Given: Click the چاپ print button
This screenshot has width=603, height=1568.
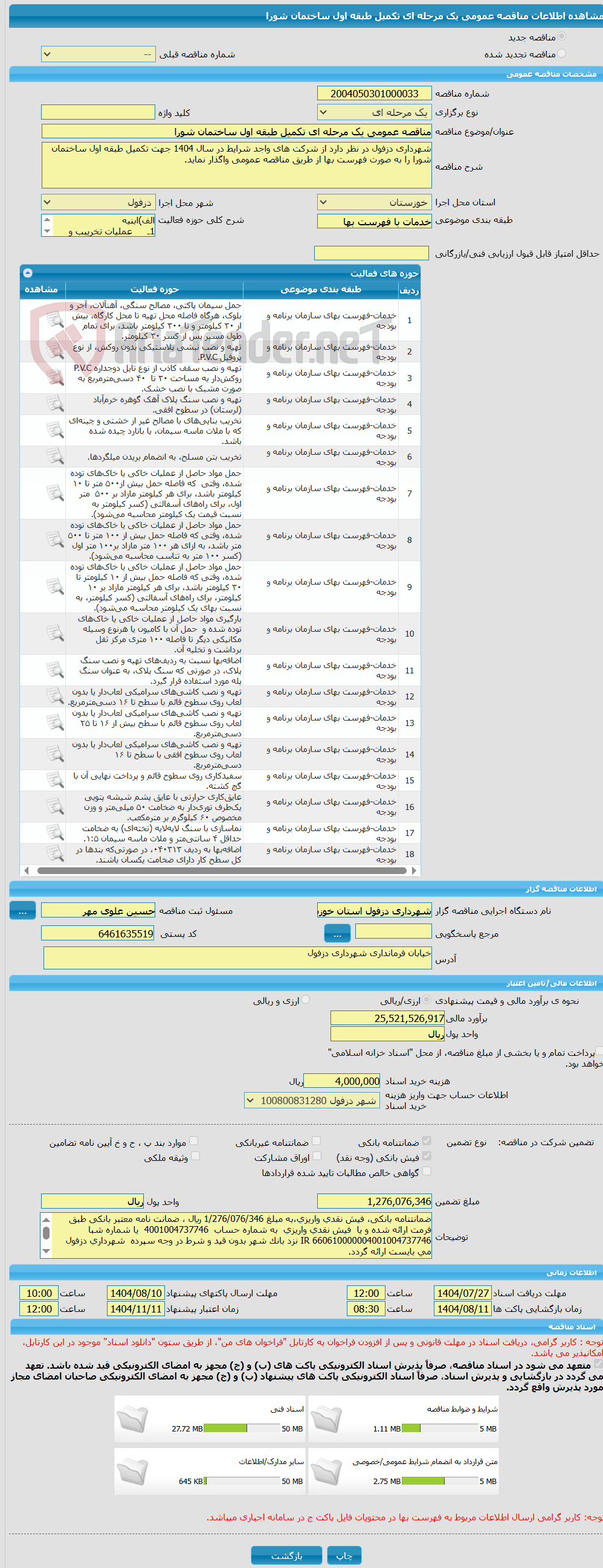Looking at the screenshot, I should coord(344,1556).
